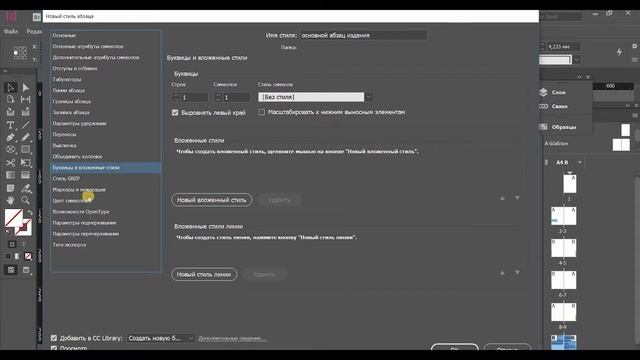Open the Слои (Layers) panel
Image resolution: width=640 pixels, height=360 pixels.
(553, 92)
